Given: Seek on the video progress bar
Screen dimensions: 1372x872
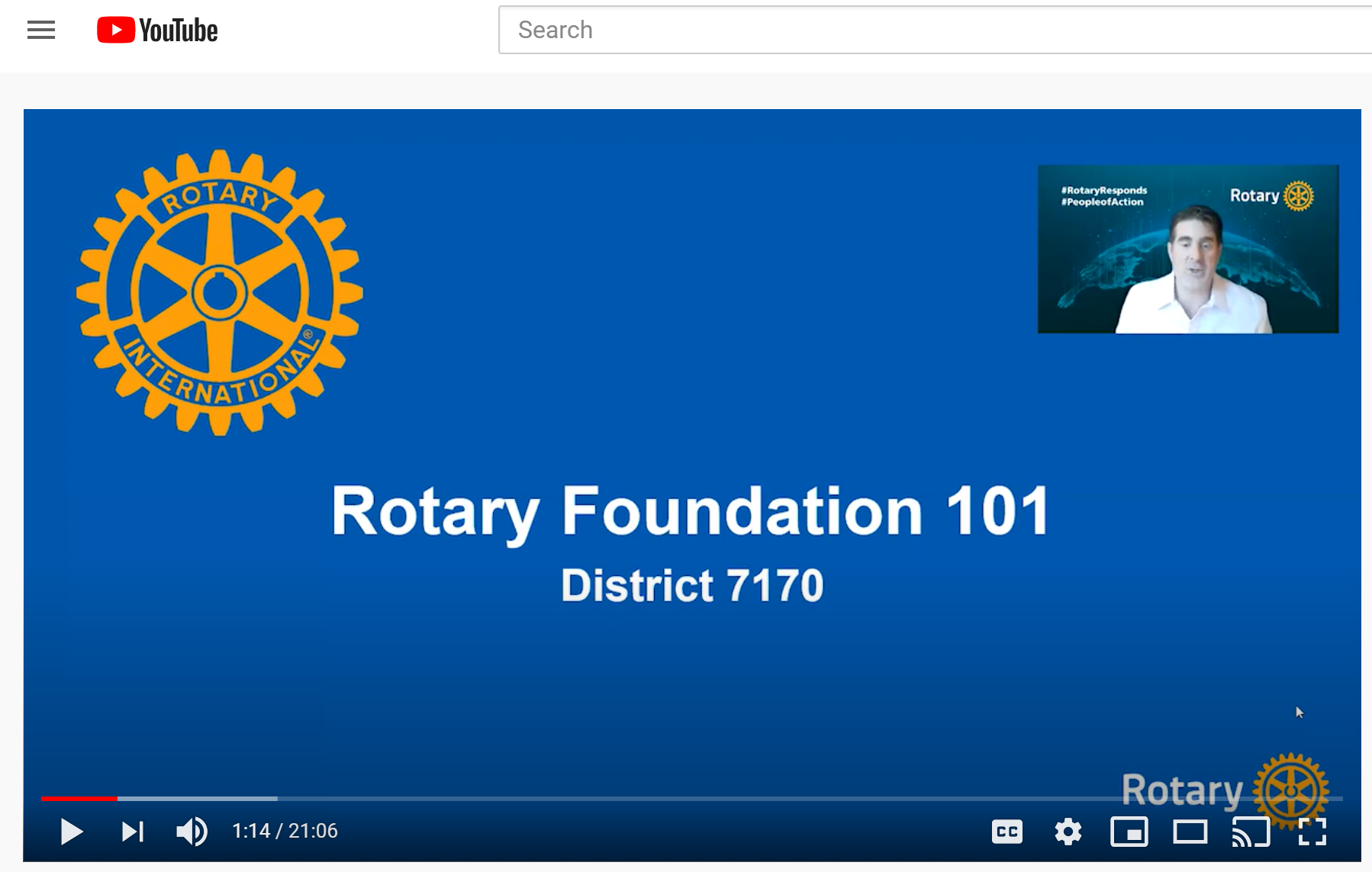Looking at the screenshot, I should [692, 798].
